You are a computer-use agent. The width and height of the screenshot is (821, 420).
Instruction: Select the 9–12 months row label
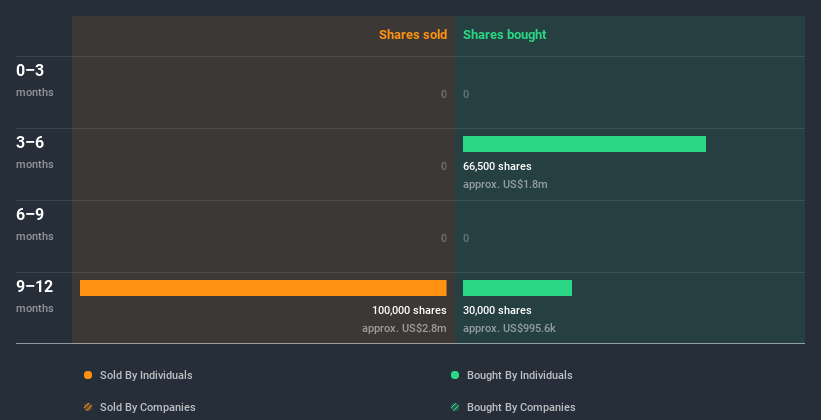(35, 296)
